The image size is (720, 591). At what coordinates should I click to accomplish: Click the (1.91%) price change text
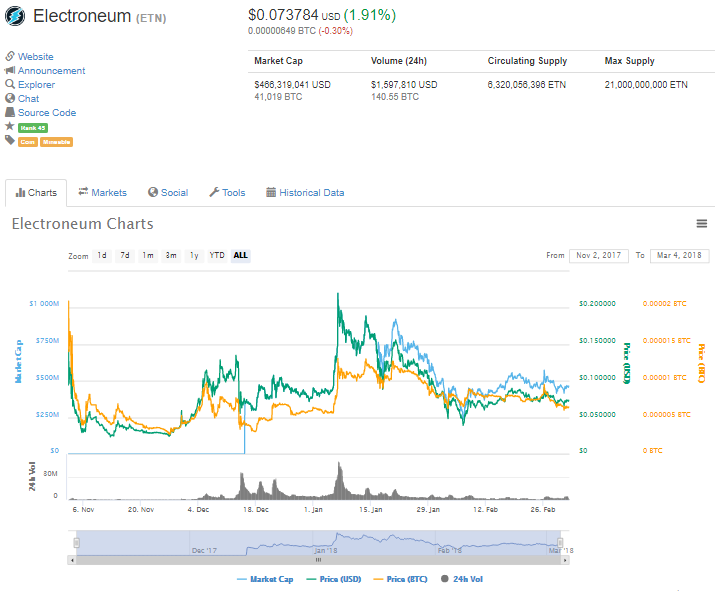tap(370, 15)
